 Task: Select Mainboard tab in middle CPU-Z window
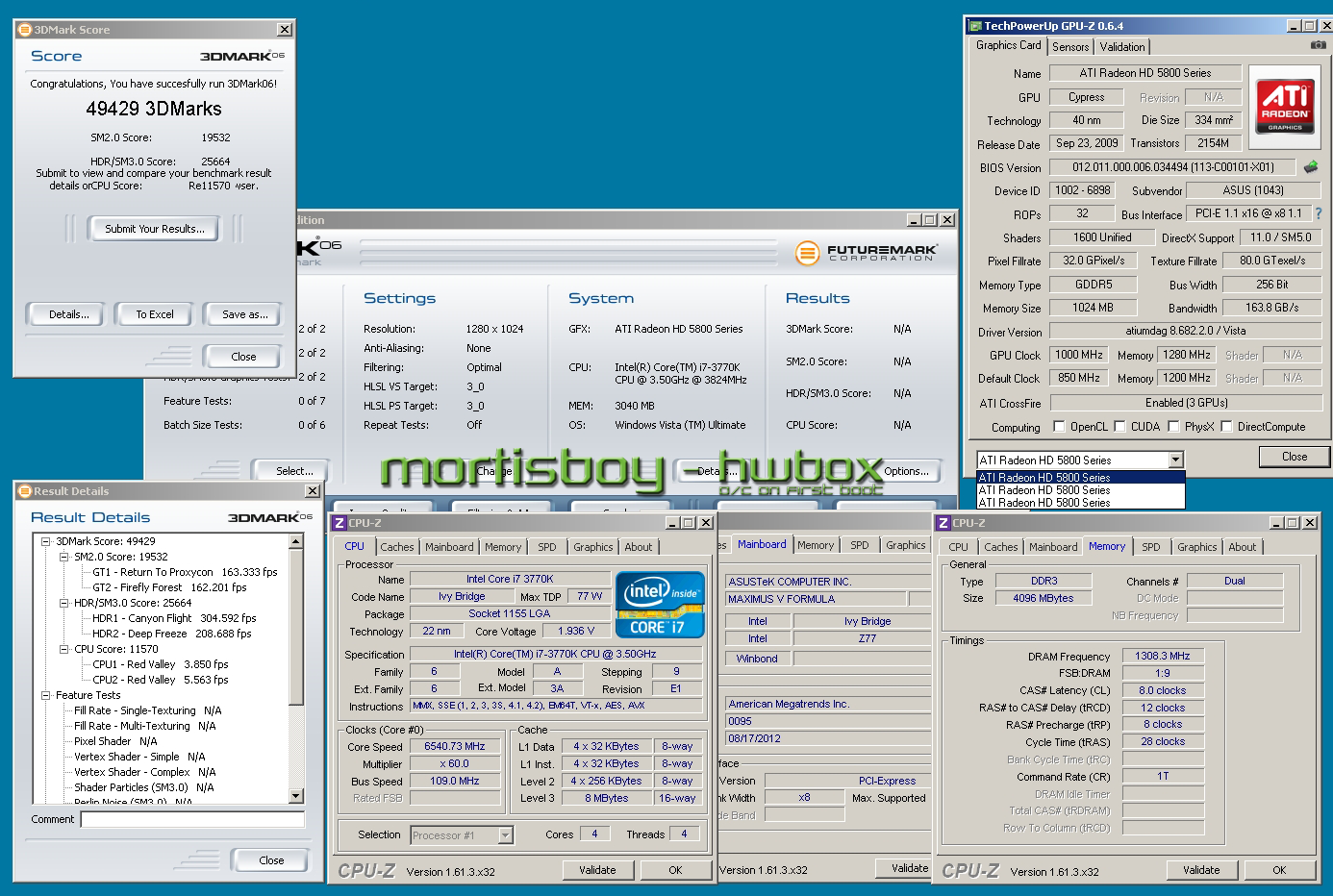pos(762,544)
